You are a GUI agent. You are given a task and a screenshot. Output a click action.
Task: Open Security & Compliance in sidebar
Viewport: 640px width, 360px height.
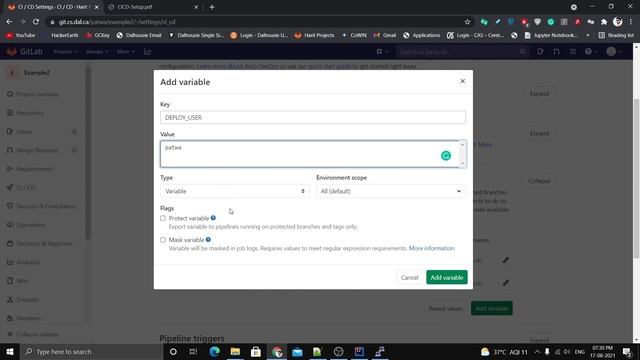pos(46,206)
